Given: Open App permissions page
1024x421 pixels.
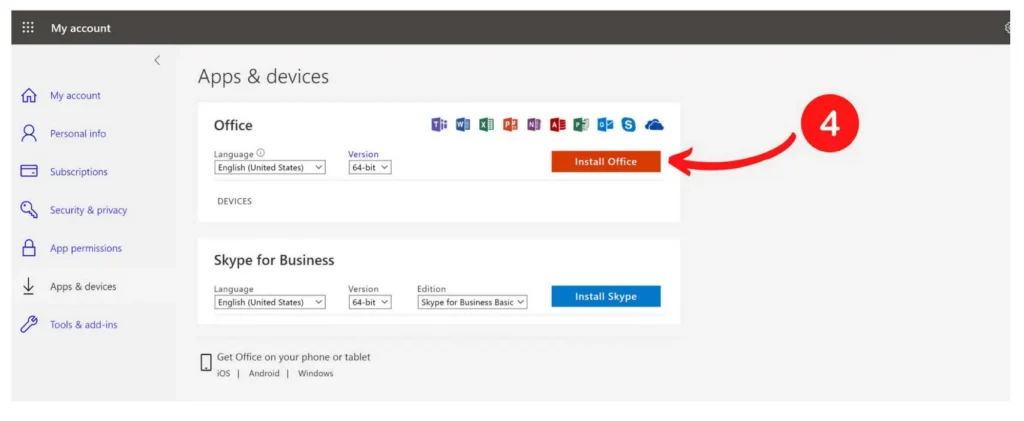Looking at the screenshot, I should pyautogui.click(x=86, y=248).
